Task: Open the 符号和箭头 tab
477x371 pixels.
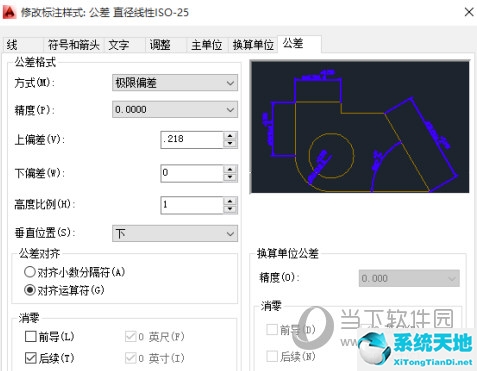Action: (73, 45)
